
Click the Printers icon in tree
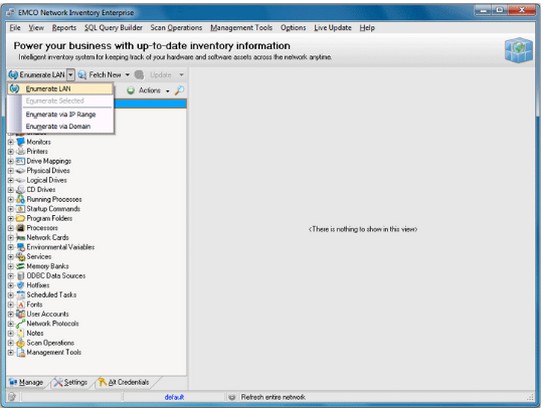[x=21, y=151]
